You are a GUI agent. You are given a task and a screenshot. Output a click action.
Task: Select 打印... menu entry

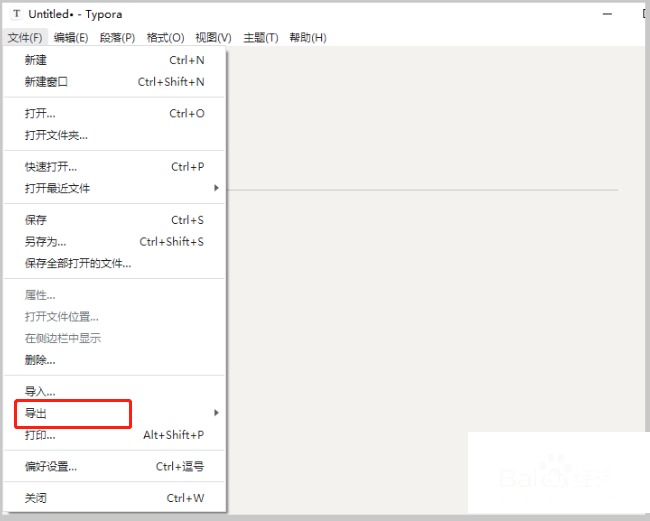point(114,435)
